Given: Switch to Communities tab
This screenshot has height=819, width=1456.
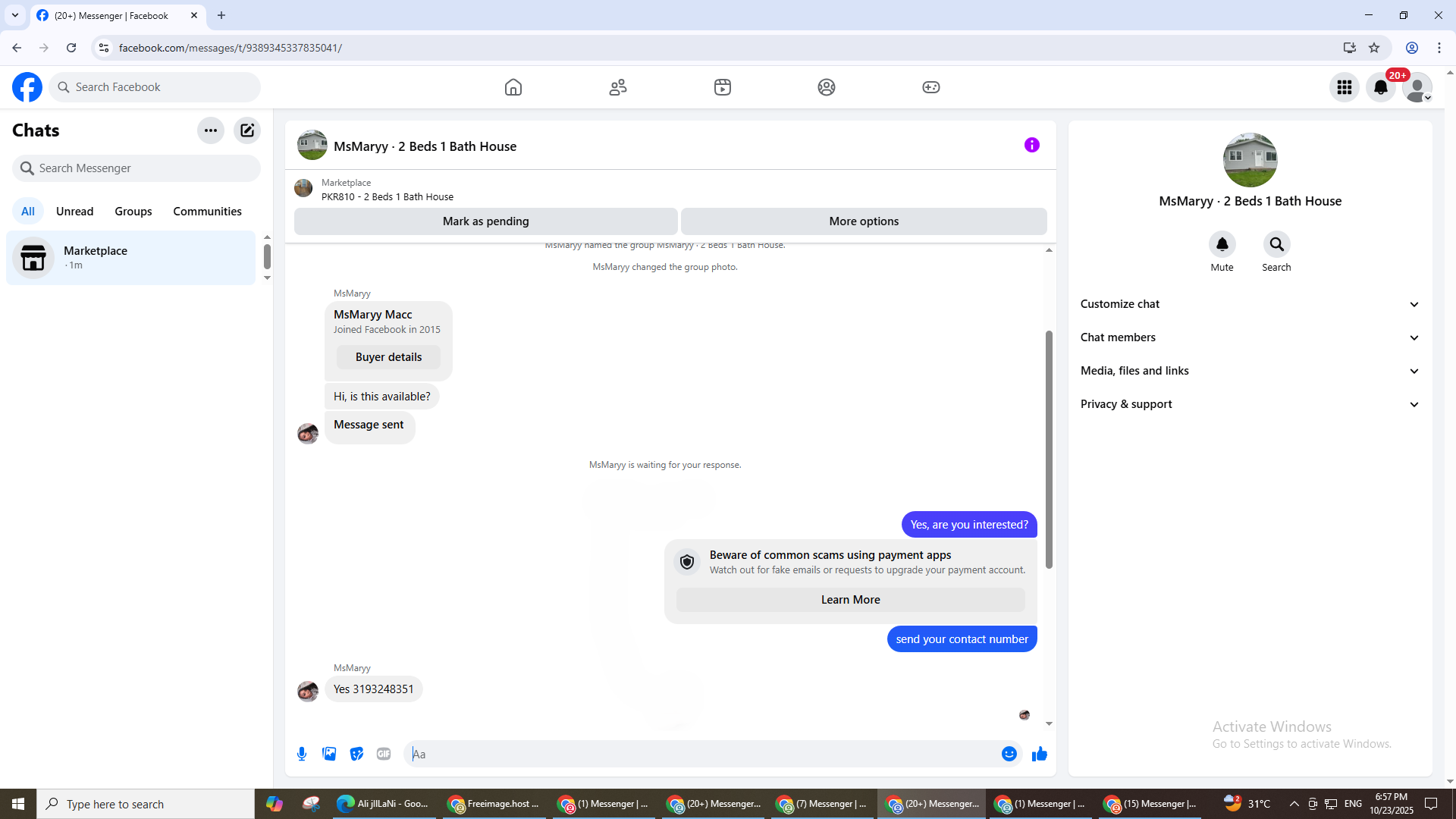Looking at the screenshot, I should coord(207,212).
